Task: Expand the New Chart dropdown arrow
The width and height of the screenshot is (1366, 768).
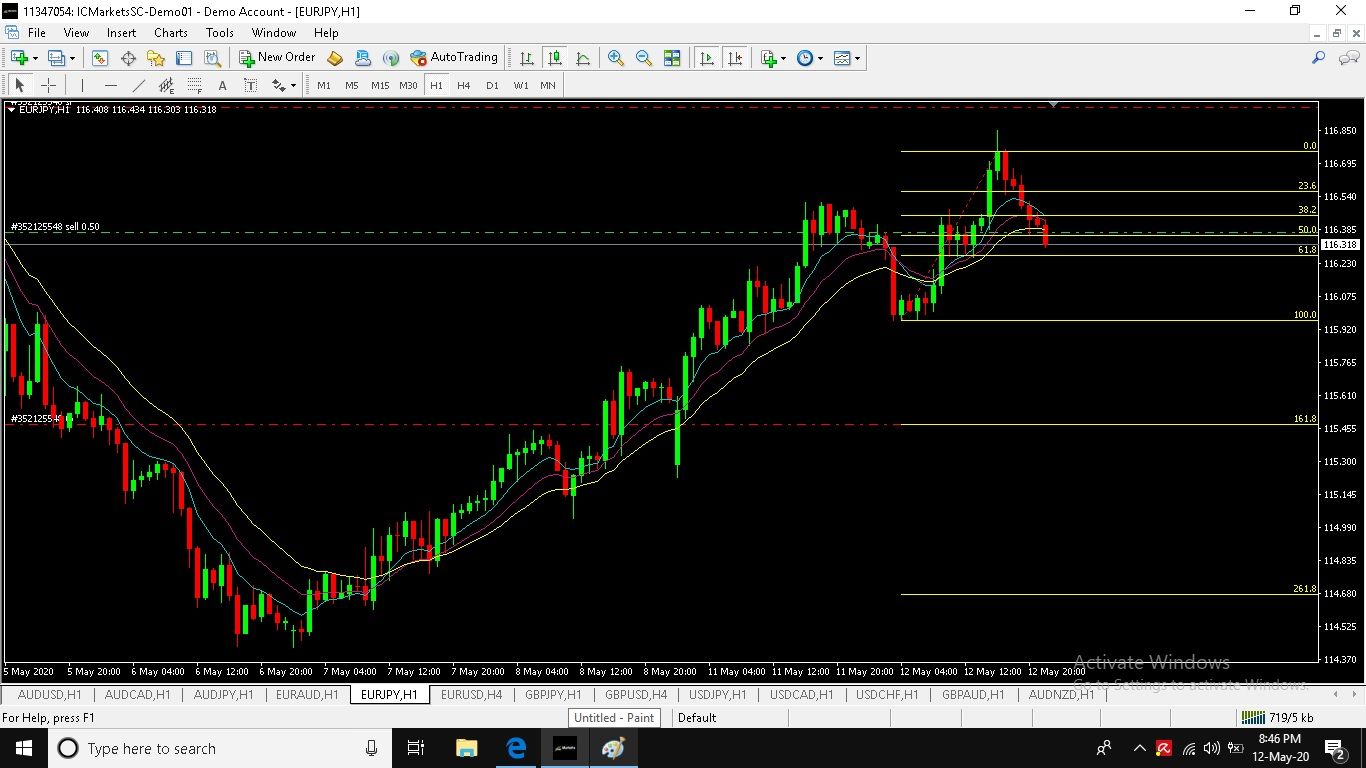Action: (34, 58)
